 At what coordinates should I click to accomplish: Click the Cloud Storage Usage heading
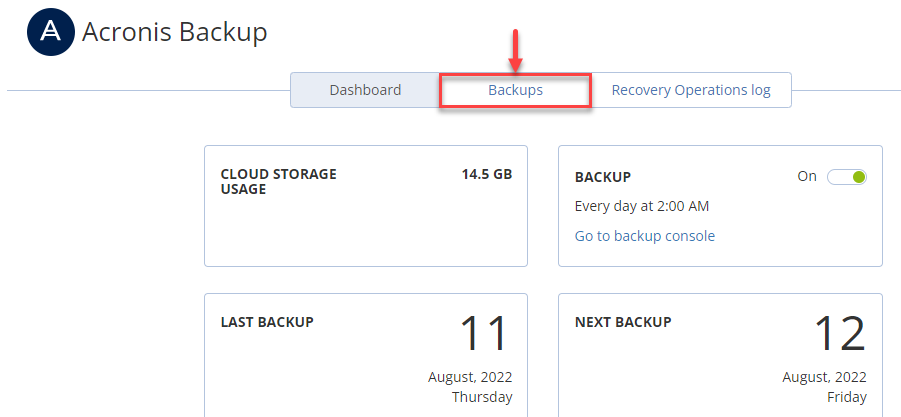pyautogui.click(x=278, y=181)
